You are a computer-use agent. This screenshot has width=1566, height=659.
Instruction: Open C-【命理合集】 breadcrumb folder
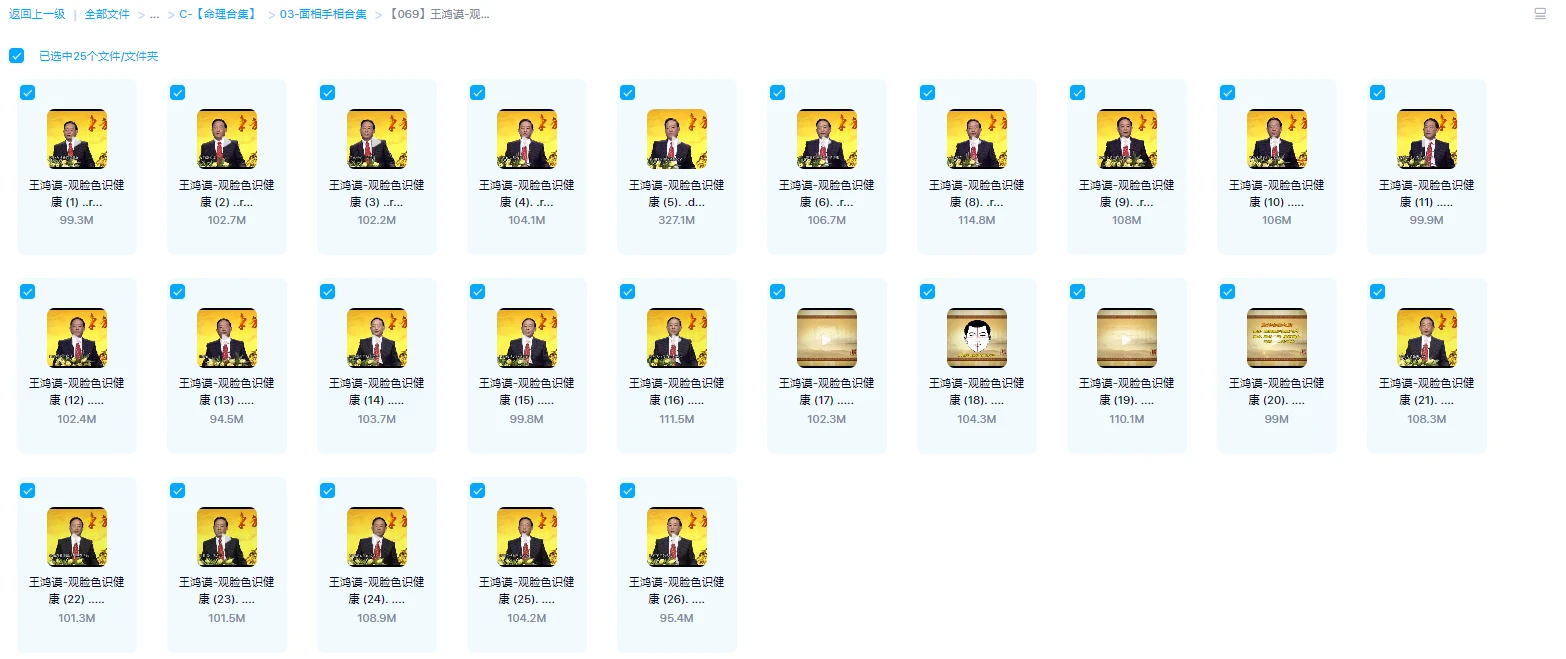[218, 14]
